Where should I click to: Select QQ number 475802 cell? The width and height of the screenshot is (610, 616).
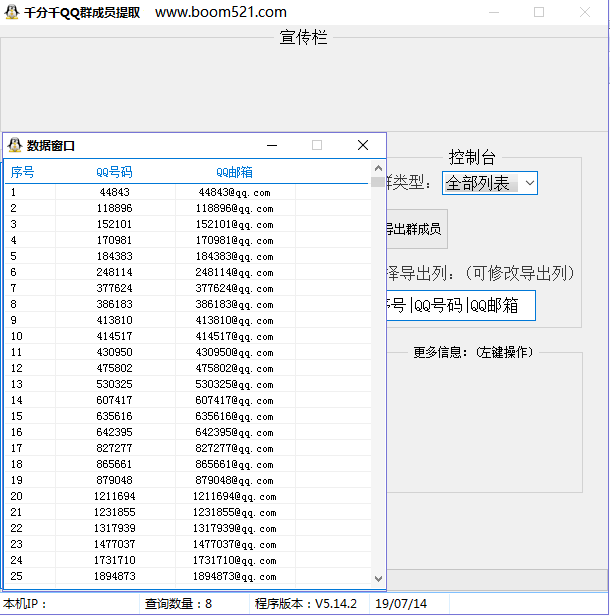[114, 368]
